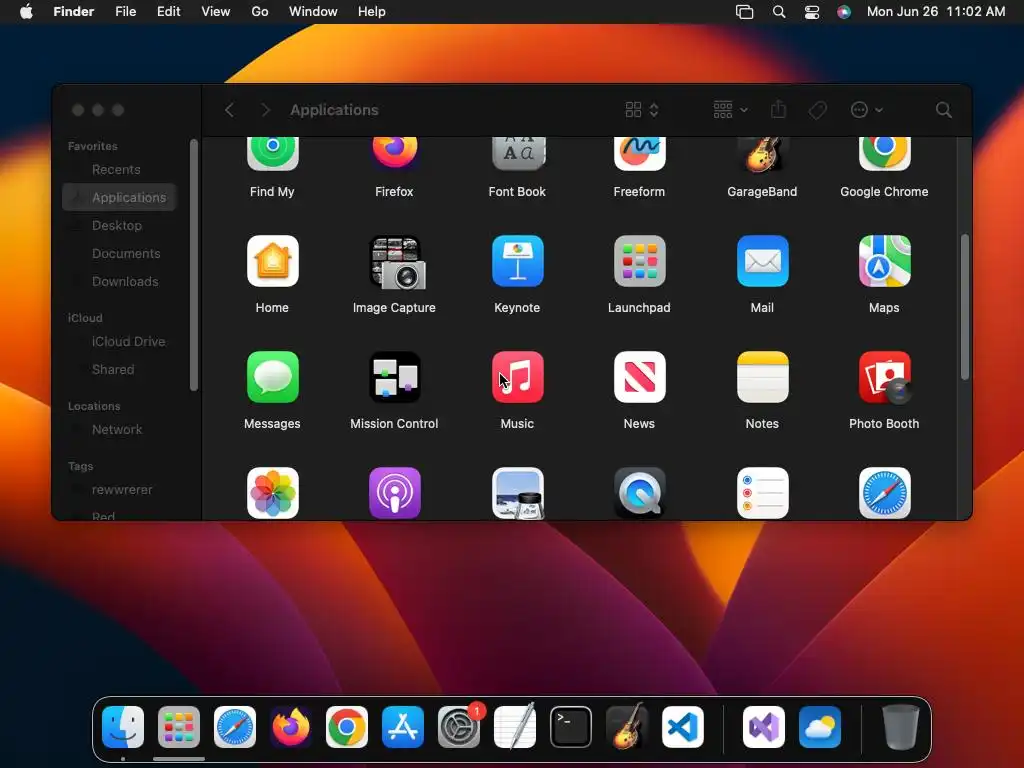Select the Photo Booth app icon

[x=884, y=377]
